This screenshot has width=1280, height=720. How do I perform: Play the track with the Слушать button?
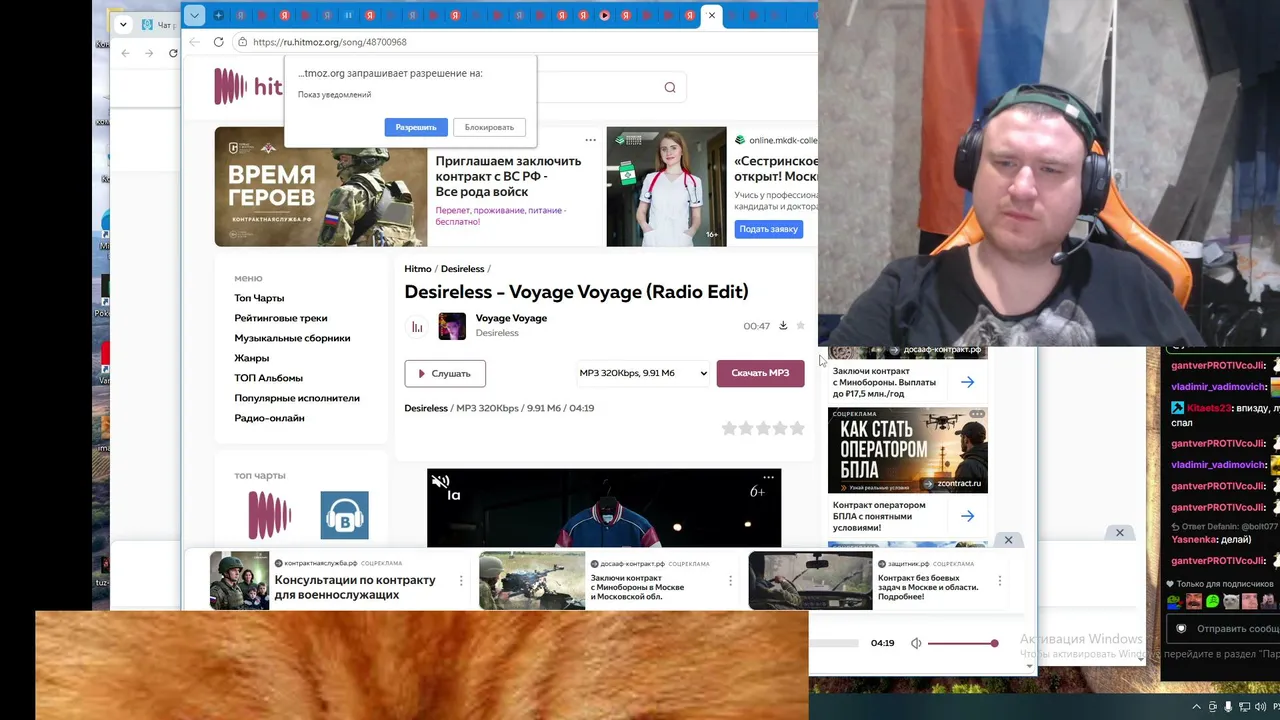click(445, 373)
